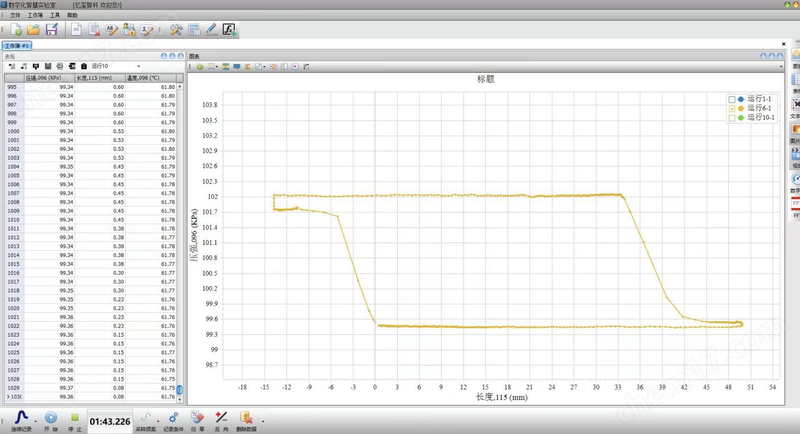Expand the 采样频率 dropdown arrow
The width and height of the screenshot is (800, 434).
(x=158, y=421)
